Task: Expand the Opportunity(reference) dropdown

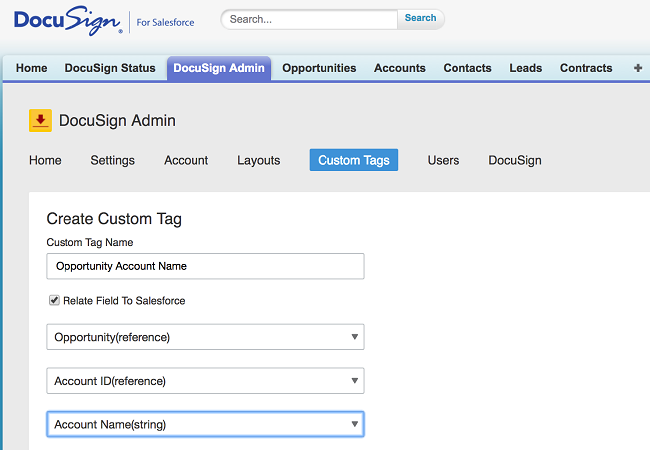Action: 205,337
